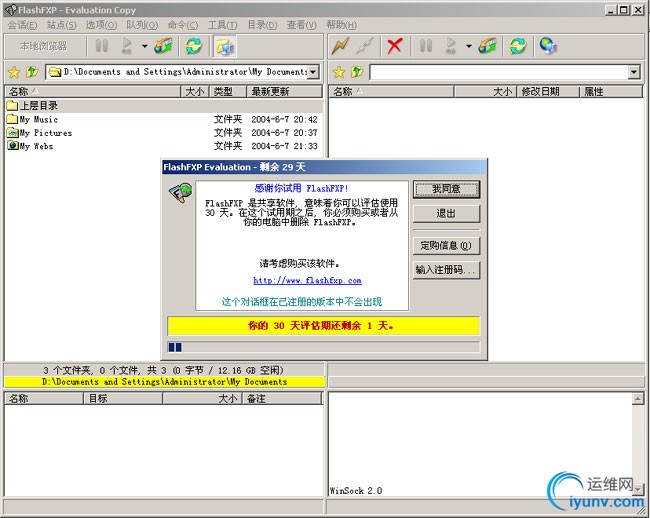Open the 会话(E) menu
The image size is (650, 518).
tap(22, 25)
